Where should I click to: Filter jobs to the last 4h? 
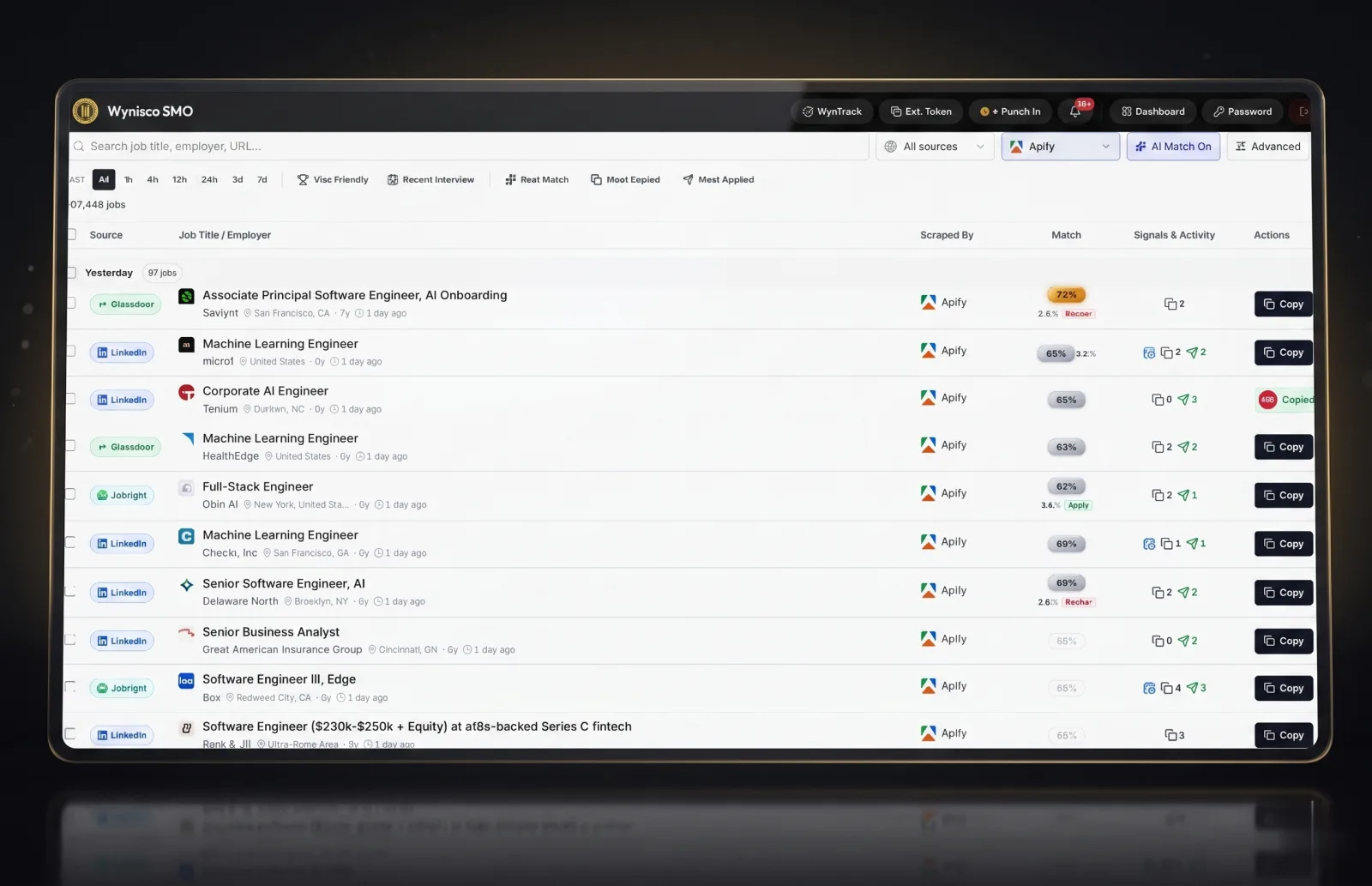[x=153, y=179]
